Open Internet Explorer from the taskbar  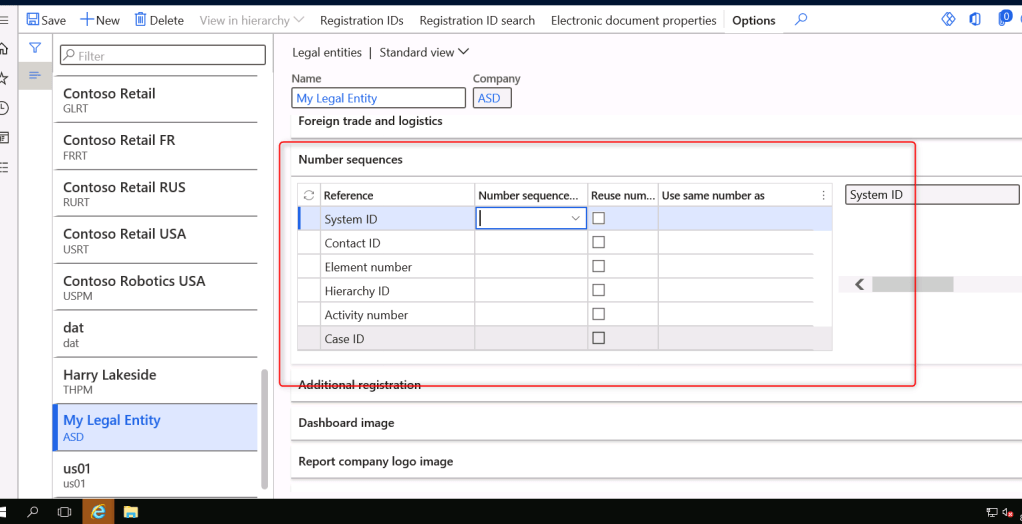click(x=98, y=511)
